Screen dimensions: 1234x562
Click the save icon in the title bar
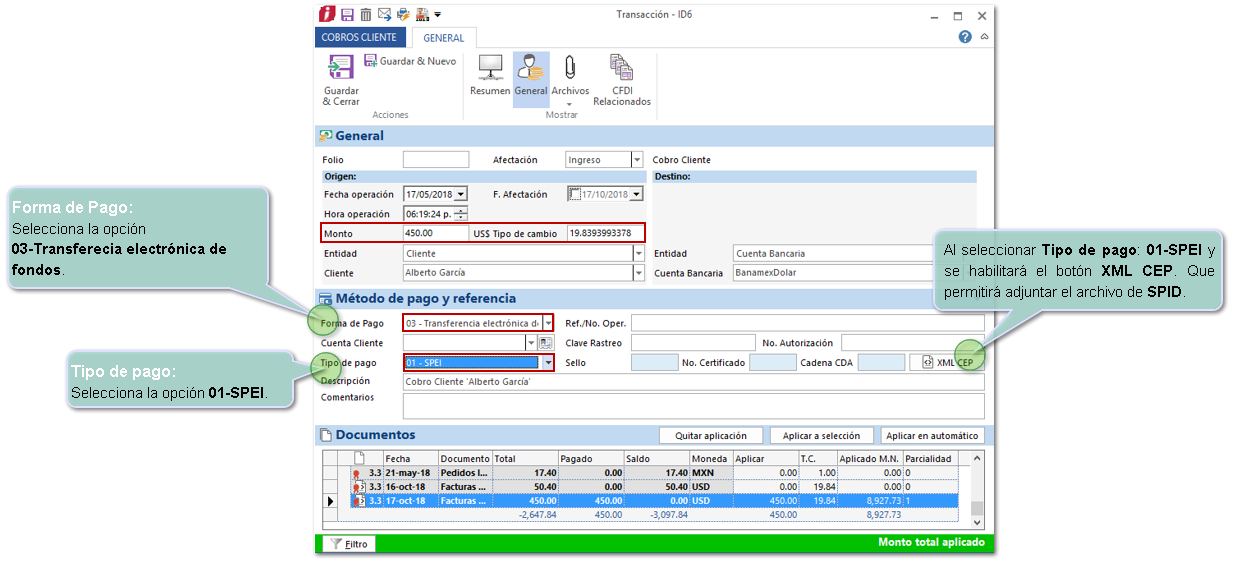tap(348, 15)
